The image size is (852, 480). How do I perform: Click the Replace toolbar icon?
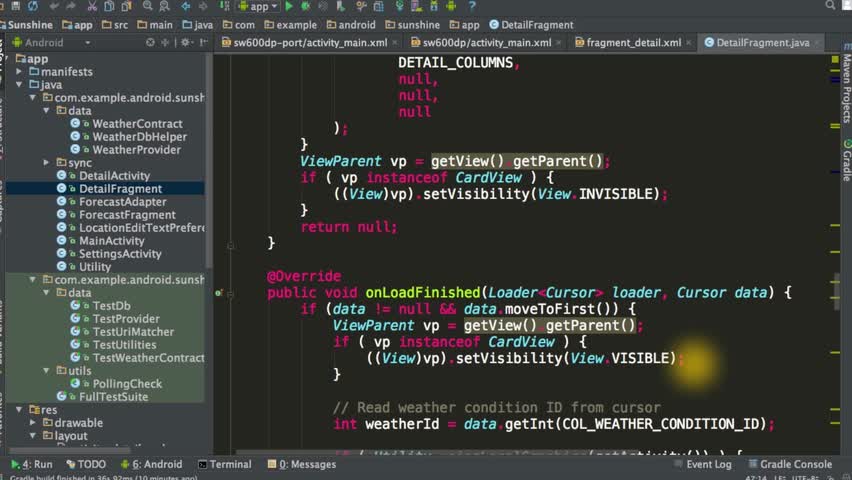click(164, 6)
